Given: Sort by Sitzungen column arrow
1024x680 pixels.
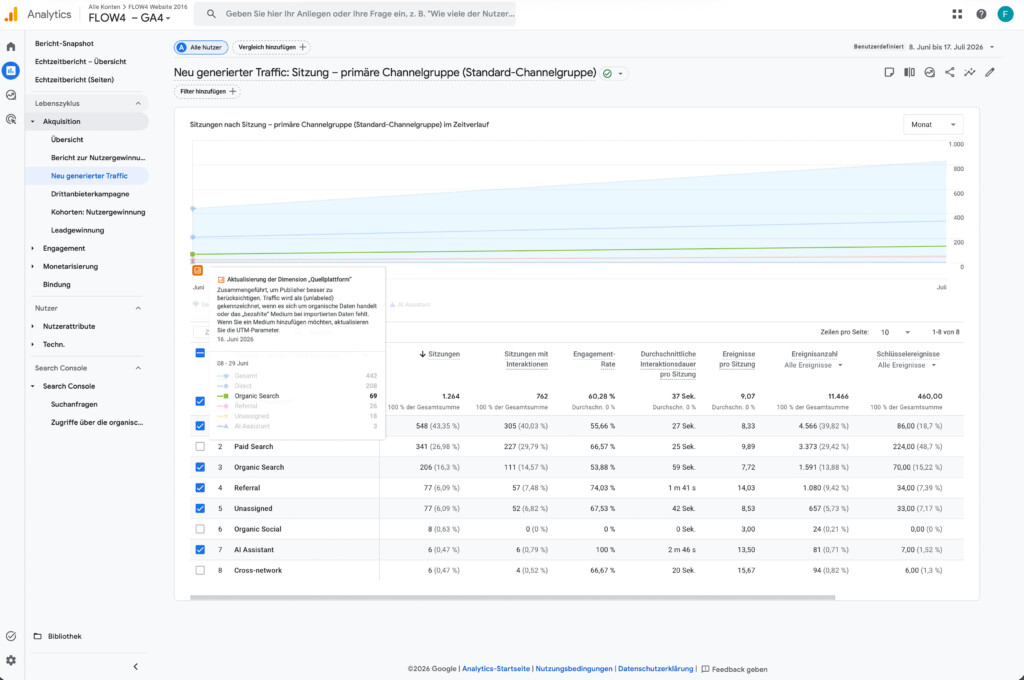Looking at the screenshot, I should (423, 354).
